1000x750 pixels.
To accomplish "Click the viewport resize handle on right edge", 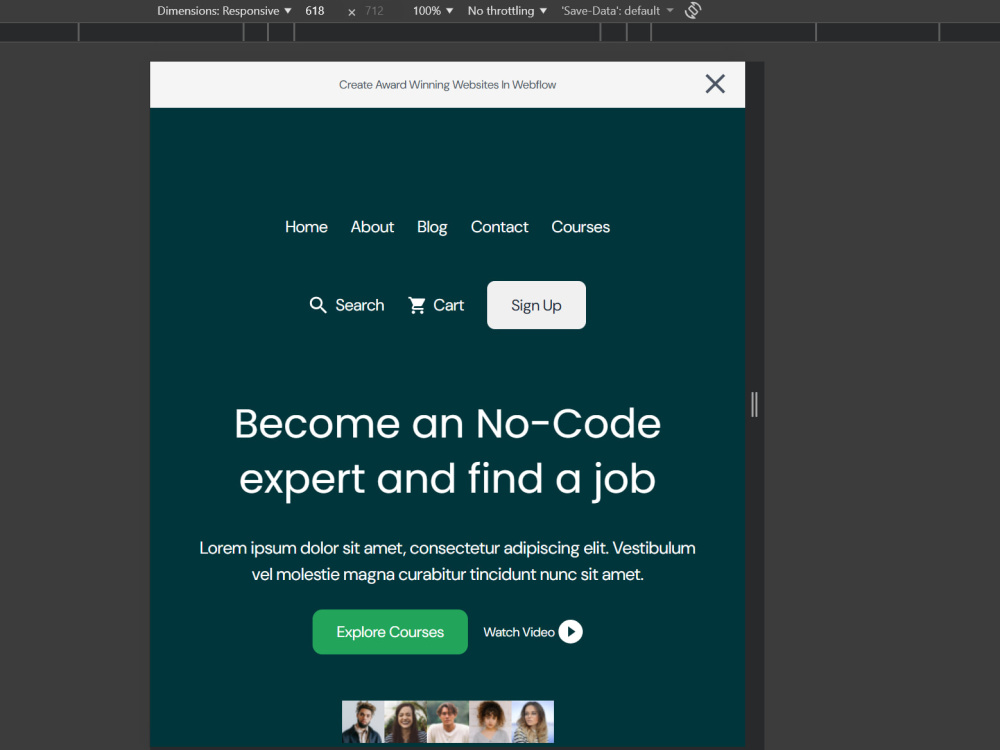I will pyautogui.click(x=754, y=405).
